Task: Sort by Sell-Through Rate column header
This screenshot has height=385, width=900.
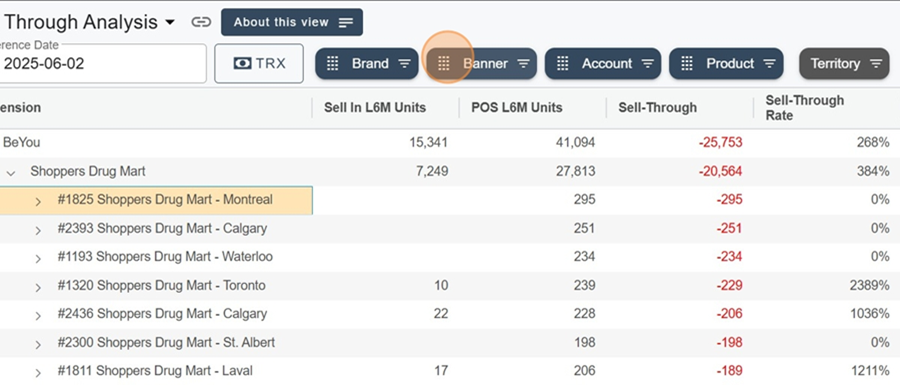Action: (x=805, y=108)
